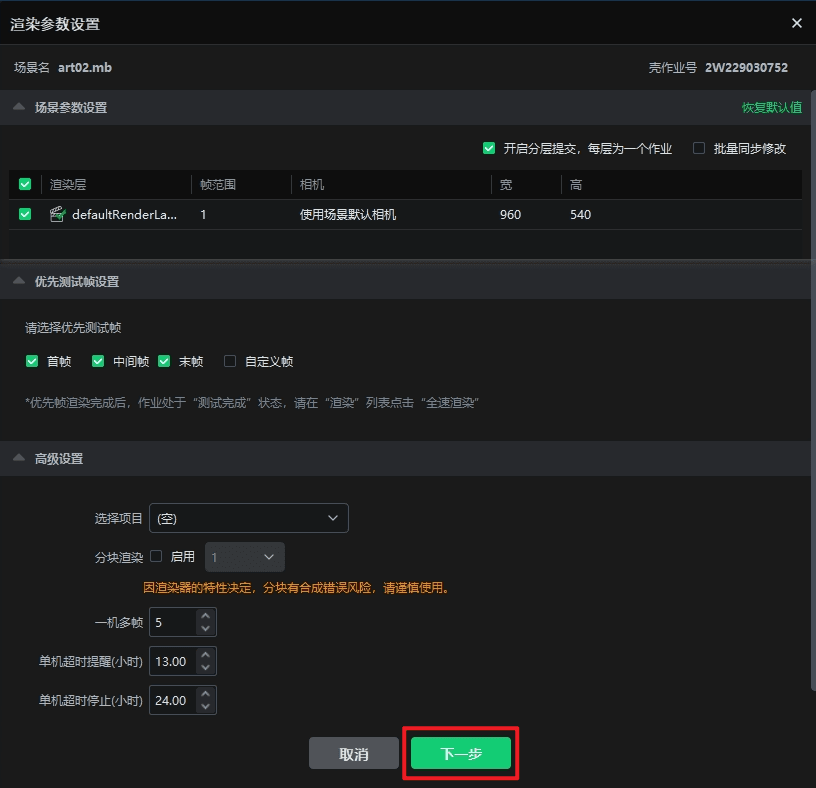Click the green 下一步 button
Image resolution: width=816 pixels, height=788 pixels.
coord(461,753)
